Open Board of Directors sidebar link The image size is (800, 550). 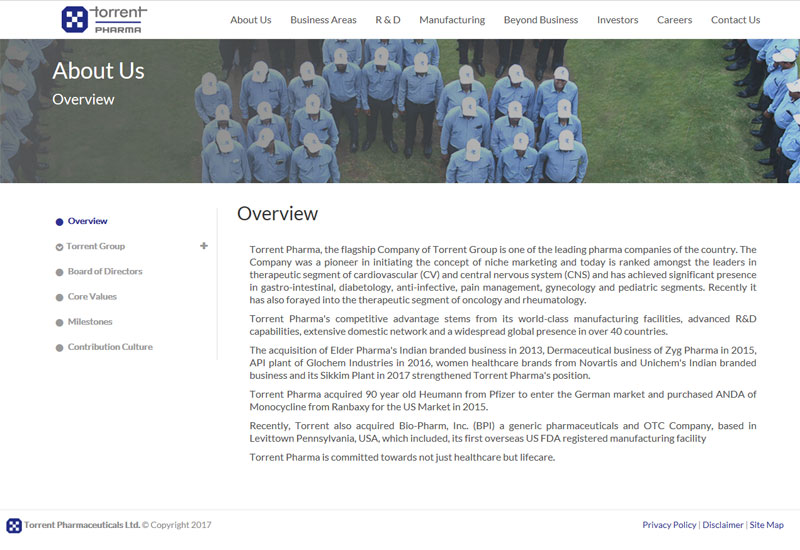point(105,271)
